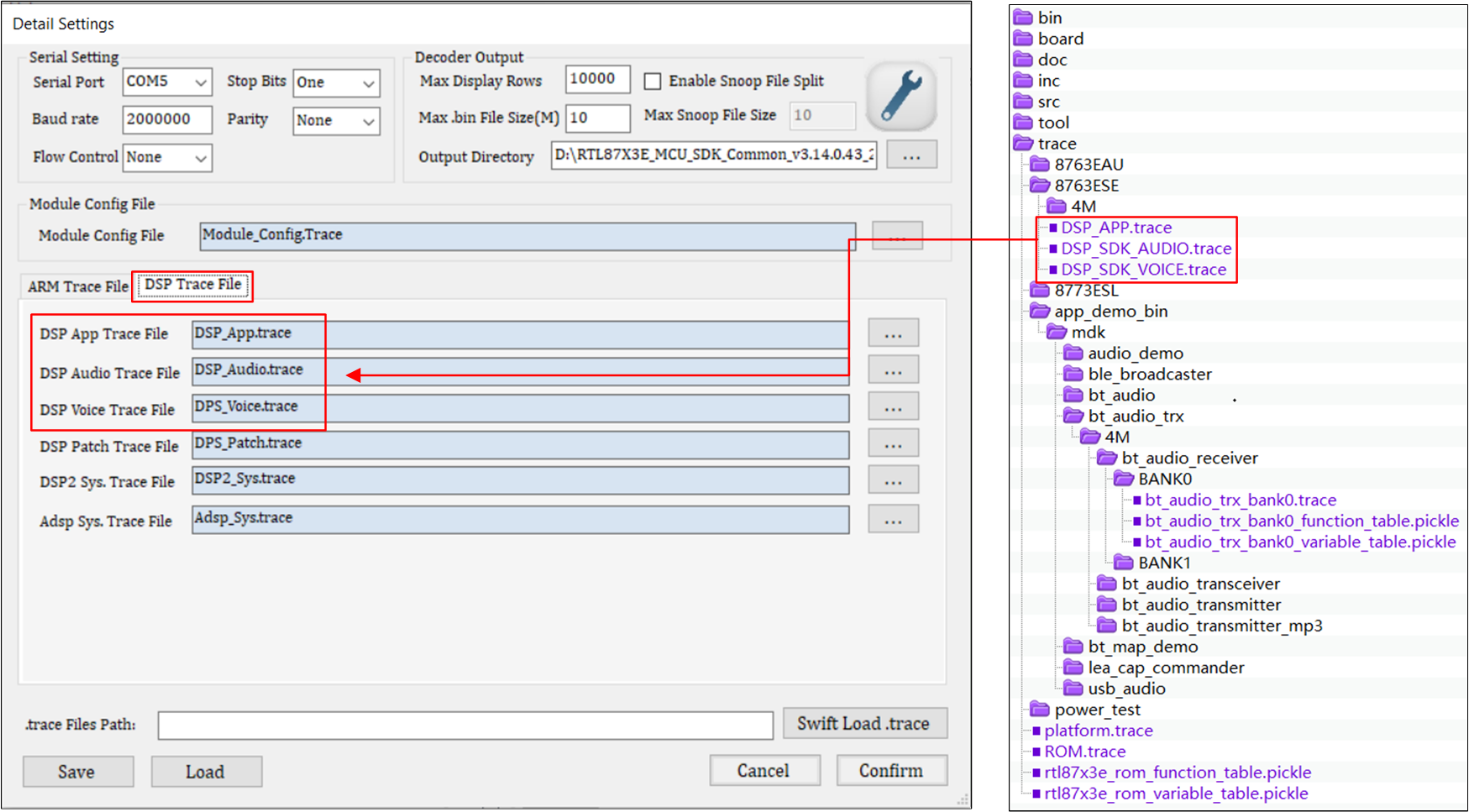Switch to the ARM Trace File tab
This screenshot has height=812, width=1469.
coord(77,286)
